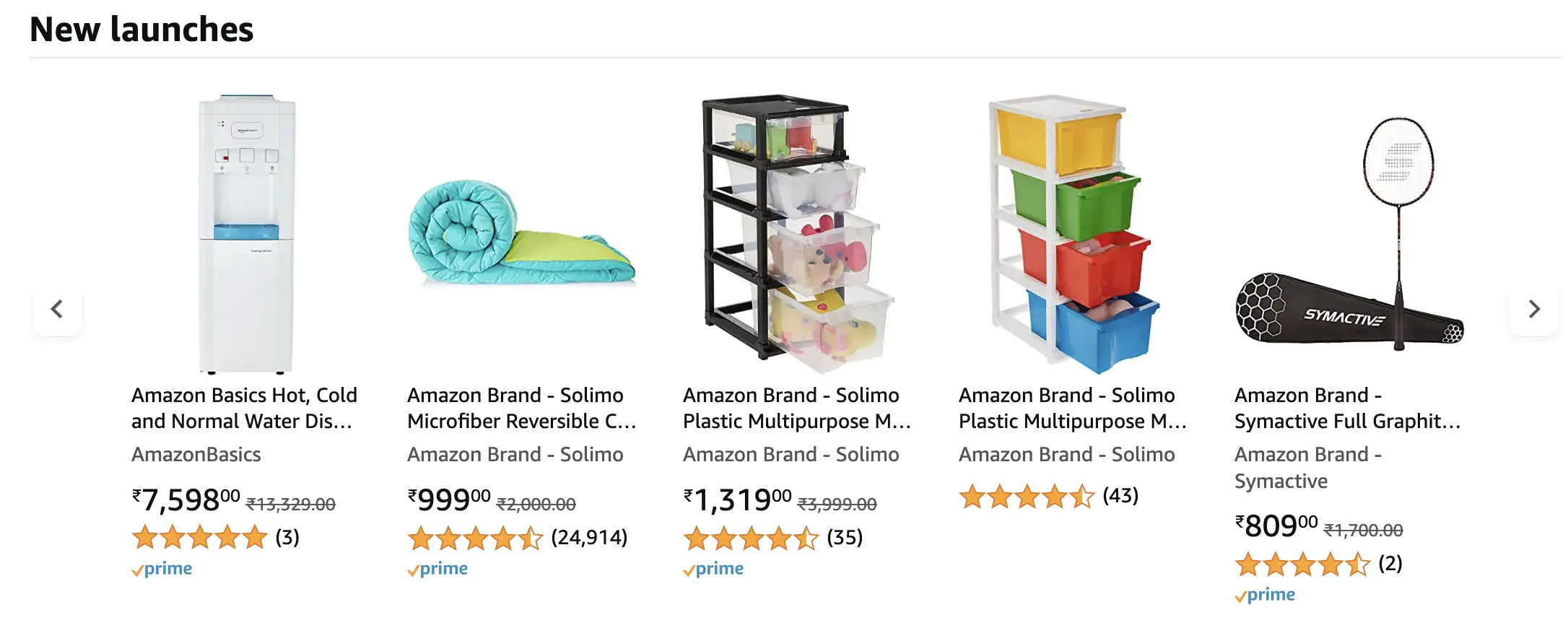Viewport: 1568px width, 628px height.
Task: Click the Prime badge below the Solimo comforter
Action: click(x=438, y=569)
